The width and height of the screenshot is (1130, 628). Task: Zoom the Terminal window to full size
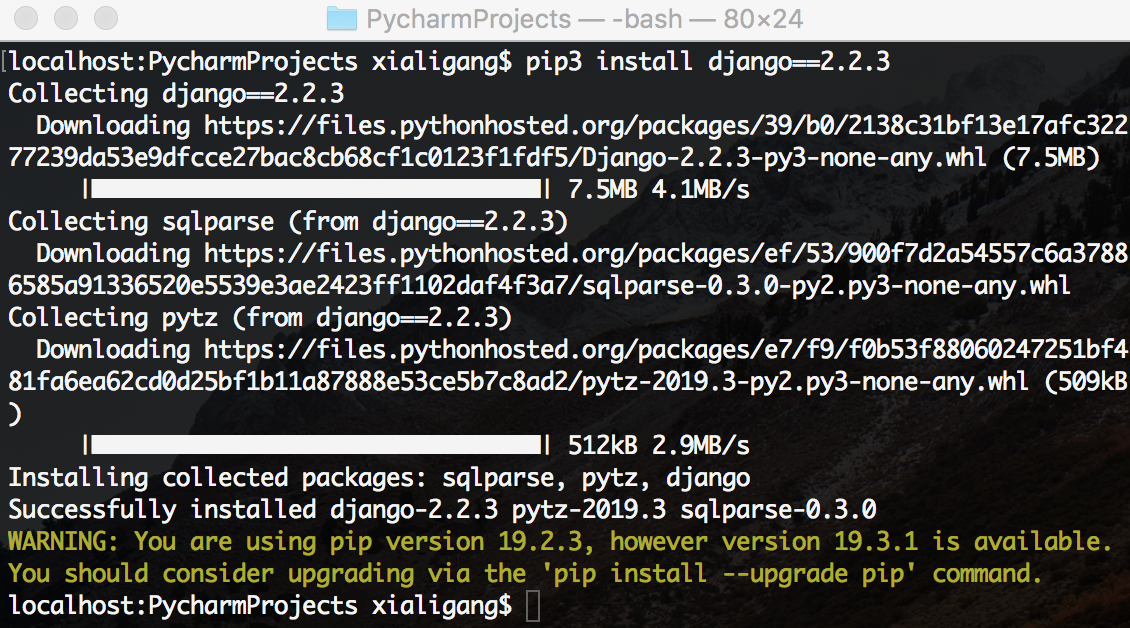[103, 19]
